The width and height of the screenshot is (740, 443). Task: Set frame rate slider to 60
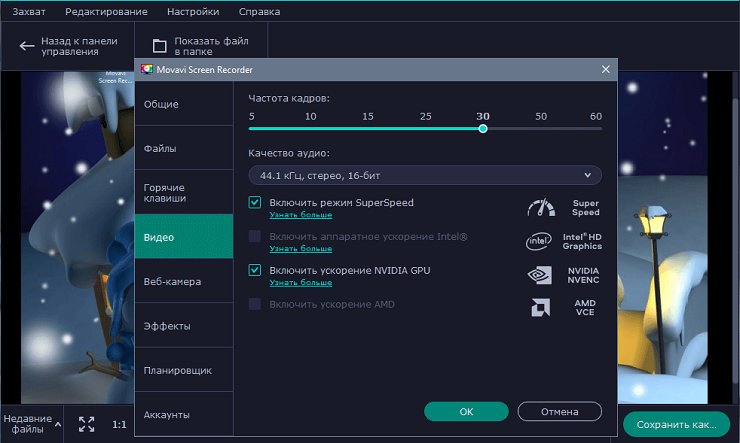(x=596, y=128)
